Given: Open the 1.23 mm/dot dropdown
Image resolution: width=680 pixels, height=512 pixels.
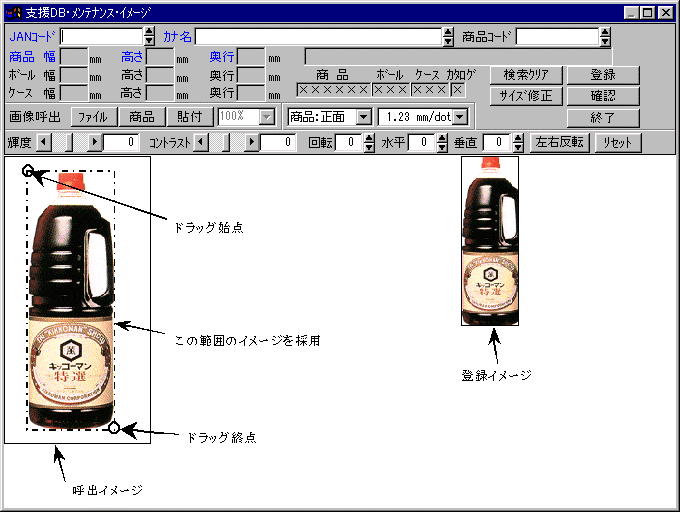Looking at the screenshot, I should (x=460, y=117).
